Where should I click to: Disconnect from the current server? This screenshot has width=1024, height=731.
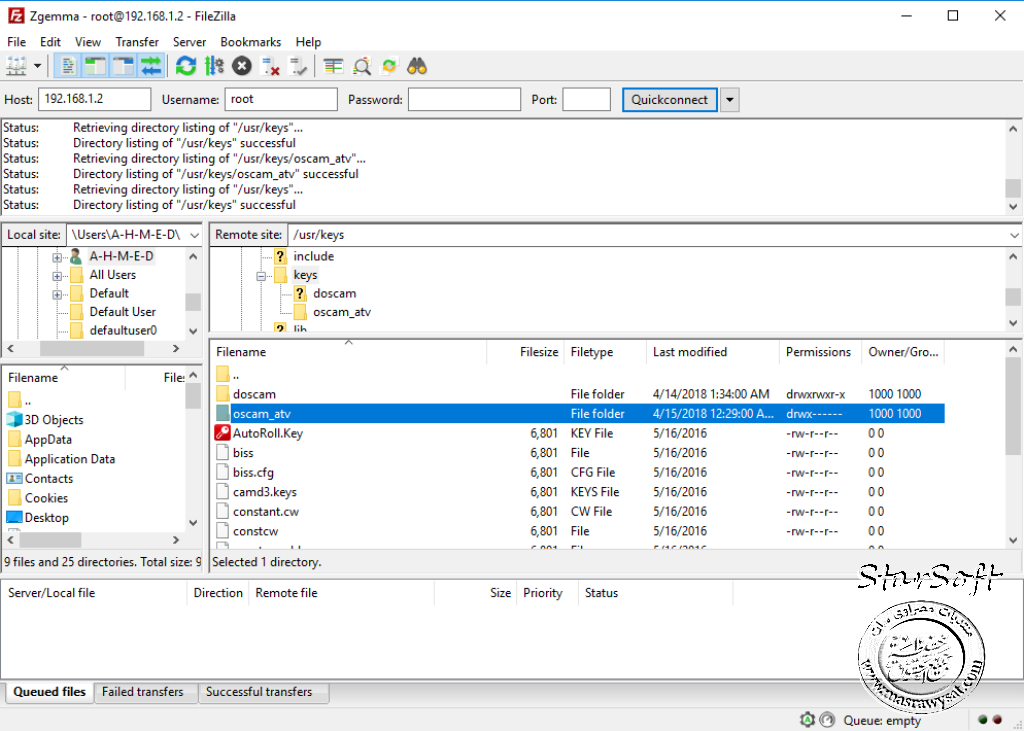coord(270,66)
